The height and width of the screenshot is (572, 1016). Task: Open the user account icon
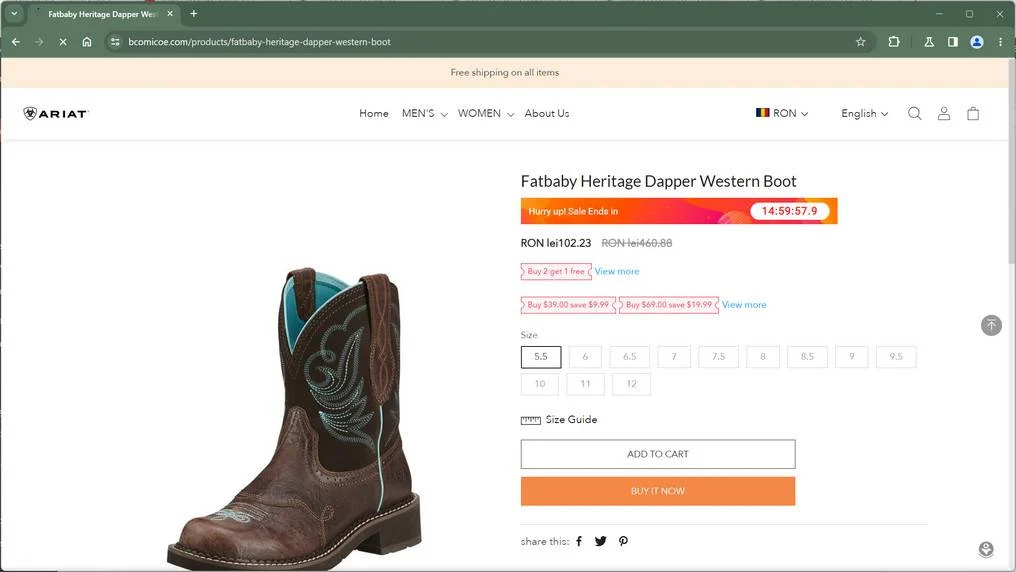[x=944, y=113]
